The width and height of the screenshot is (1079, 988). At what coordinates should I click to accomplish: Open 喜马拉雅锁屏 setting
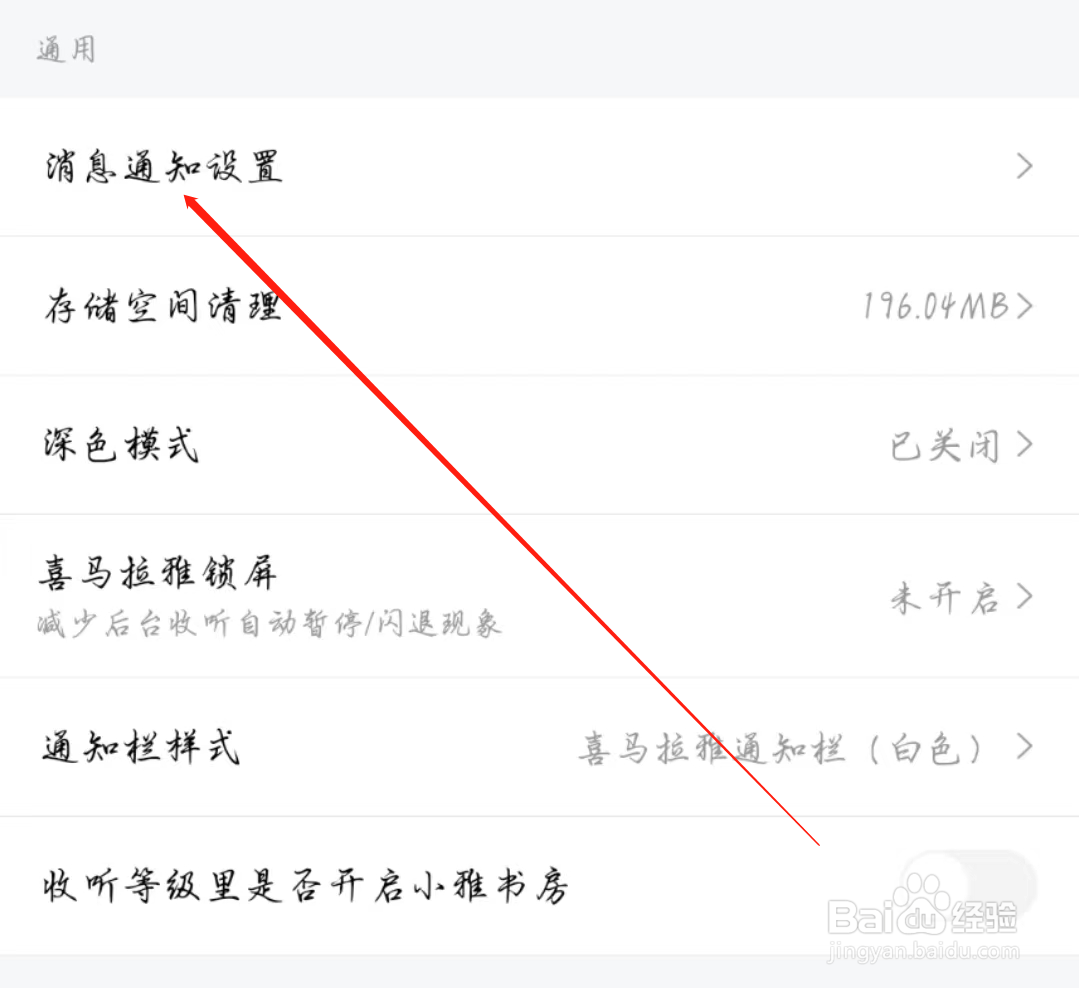tap(540, 596)
